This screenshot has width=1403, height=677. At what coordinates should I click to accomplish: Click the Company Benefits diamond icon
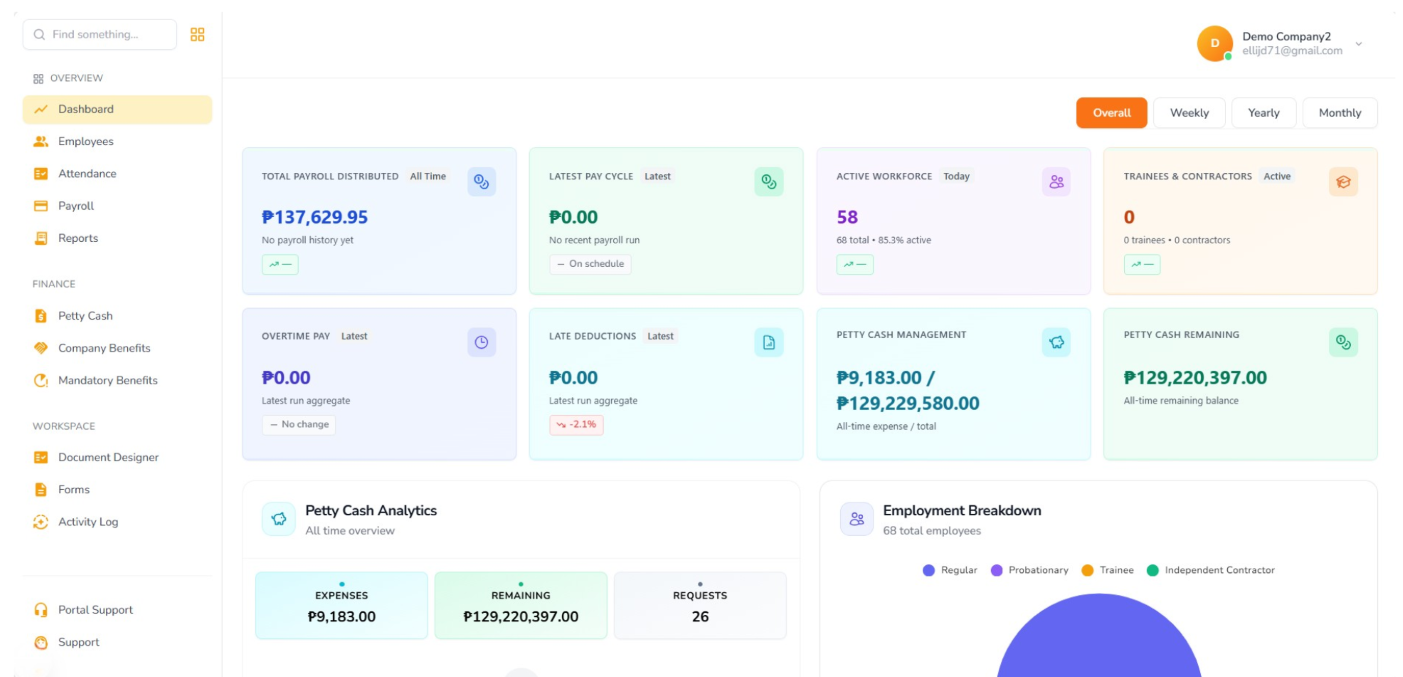tap(41, 348)
